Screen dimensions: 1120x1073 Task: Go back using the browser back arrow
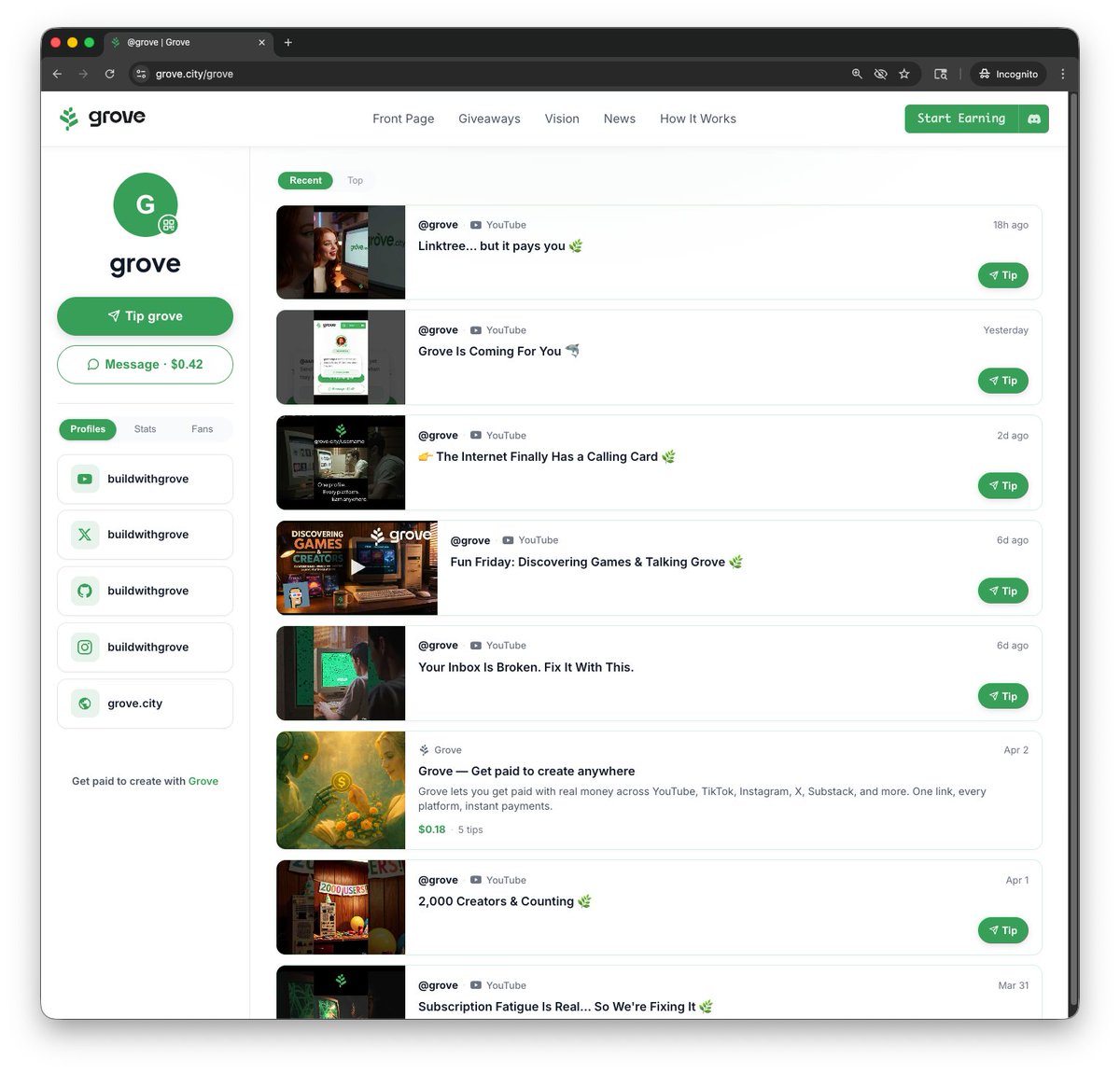click(57, 74)
